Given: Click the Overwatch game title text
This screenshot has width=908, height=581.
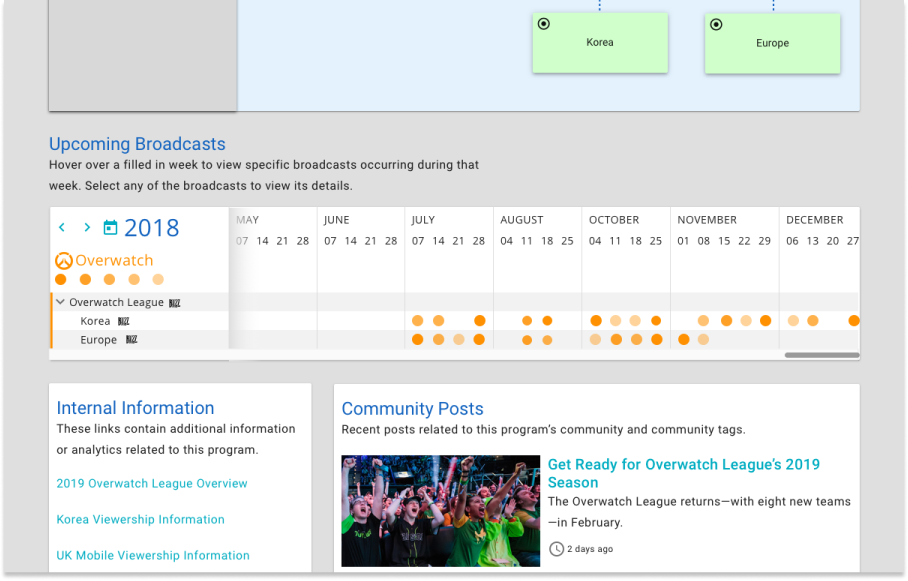Looking at the screenshot, I should coord(114,261).
